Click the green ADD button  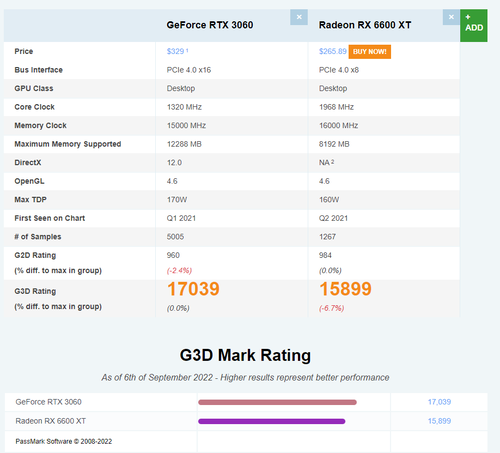tap(474, 26)
